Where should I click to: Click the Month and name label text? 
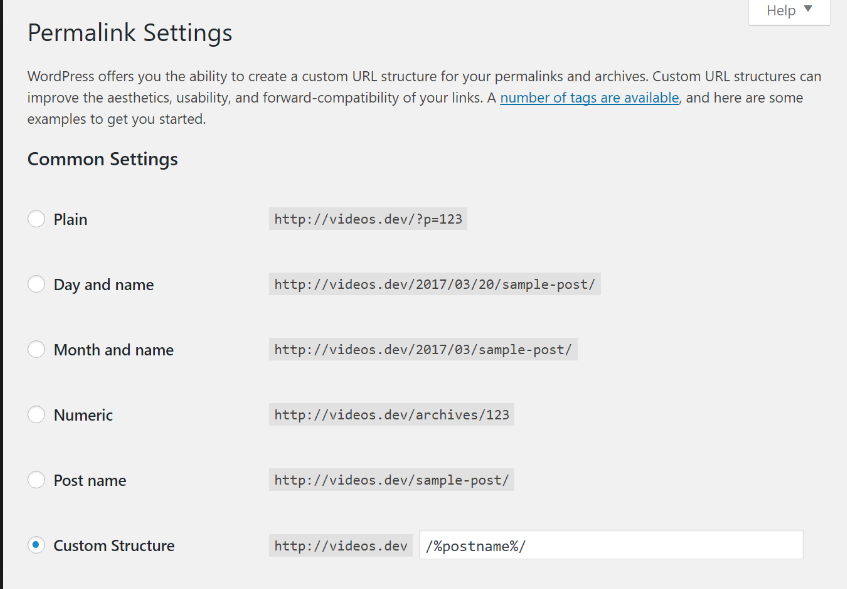click(114, 350)
